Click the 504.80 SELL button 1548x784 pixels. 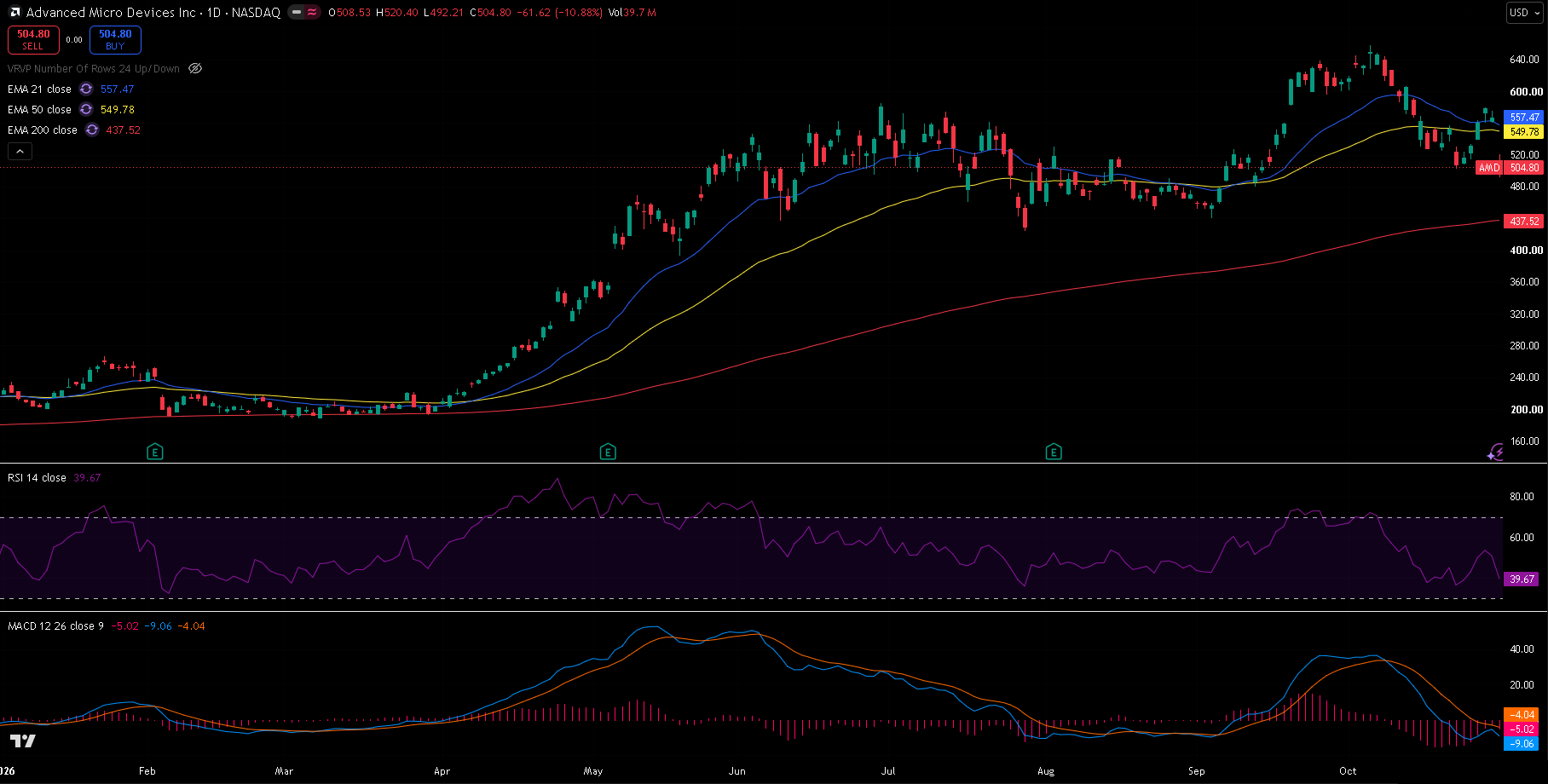click(33, 39)
